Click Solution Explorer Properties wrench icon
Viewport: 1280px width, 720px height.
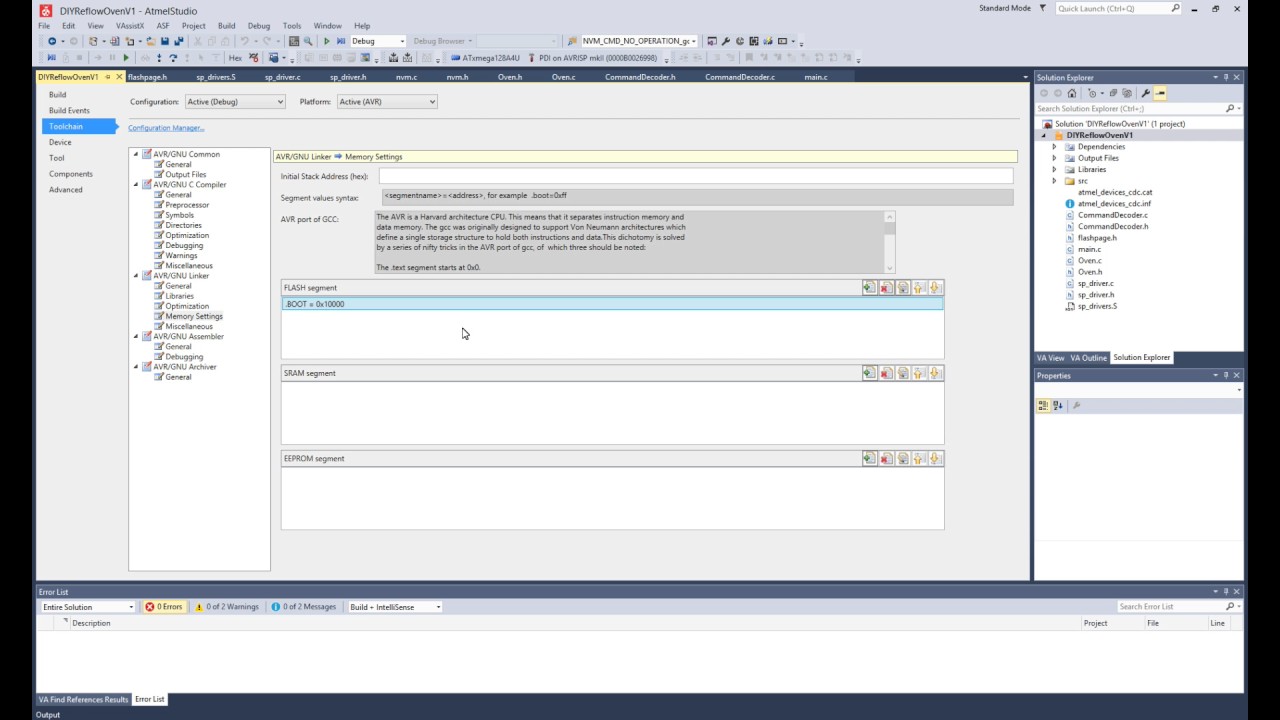[x=1146, y=93]
